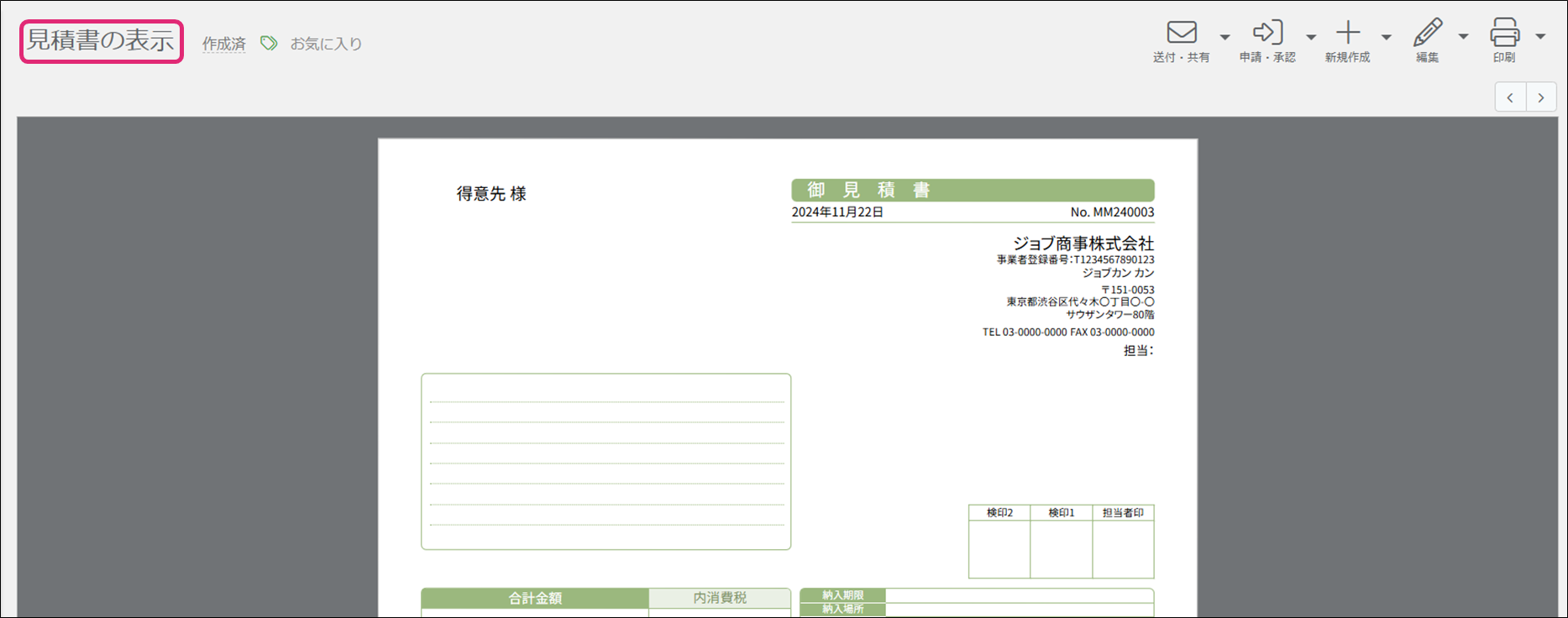Click the green tag icon

point(269,43)
